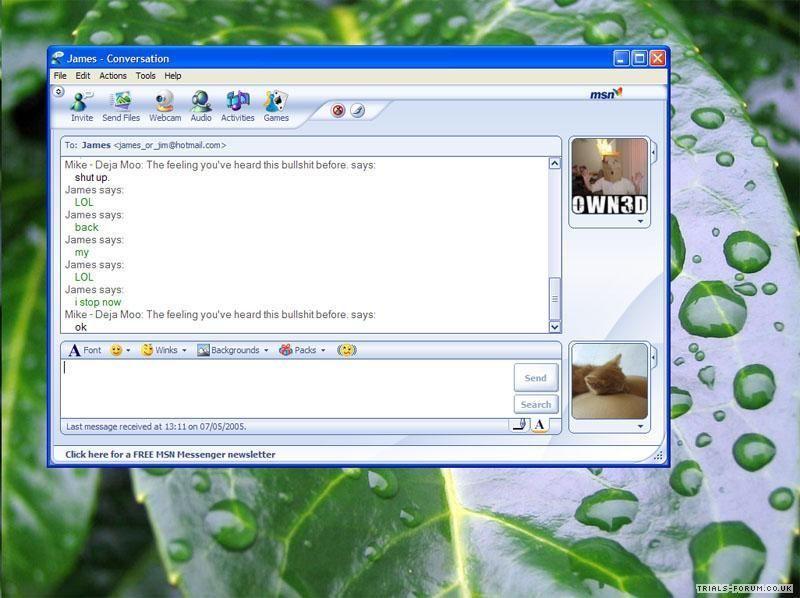Image resolution: width=800 pixels, height=598 pixels.
Task: Click the 'back' message from James
Action: [86, 227]
